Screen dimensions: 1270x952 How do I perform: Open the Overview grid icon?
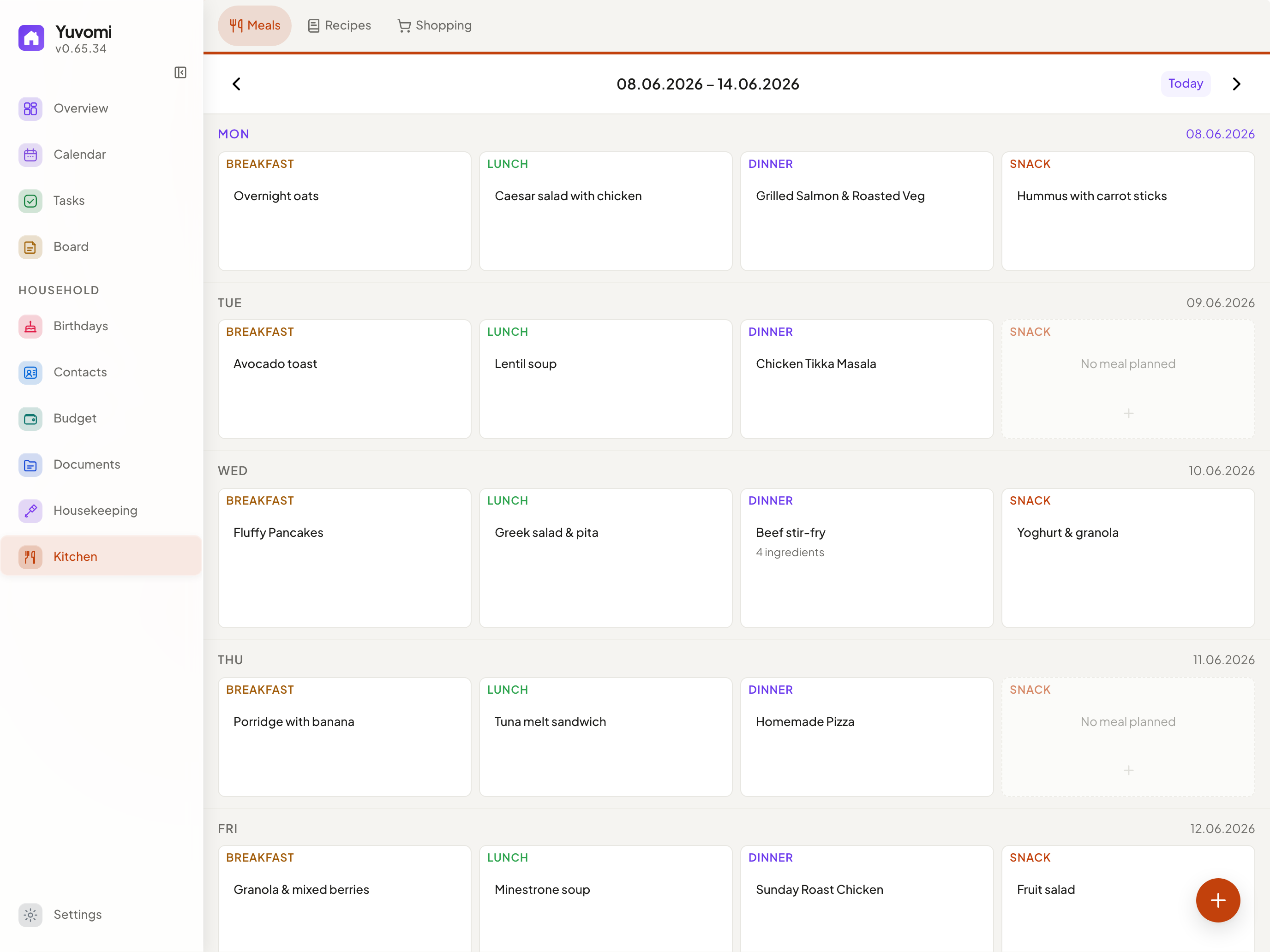30,108
